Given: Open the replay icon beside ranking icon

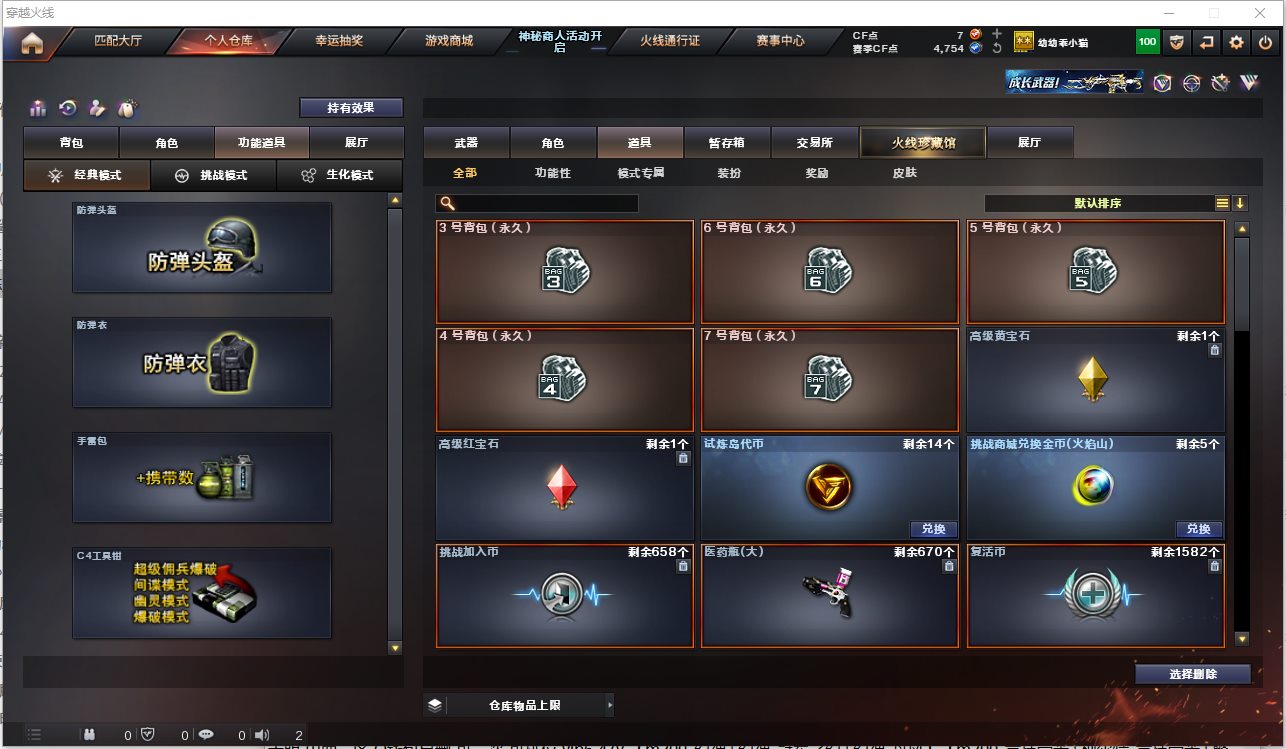Looking at the screenshot, I should click(68, 108).
